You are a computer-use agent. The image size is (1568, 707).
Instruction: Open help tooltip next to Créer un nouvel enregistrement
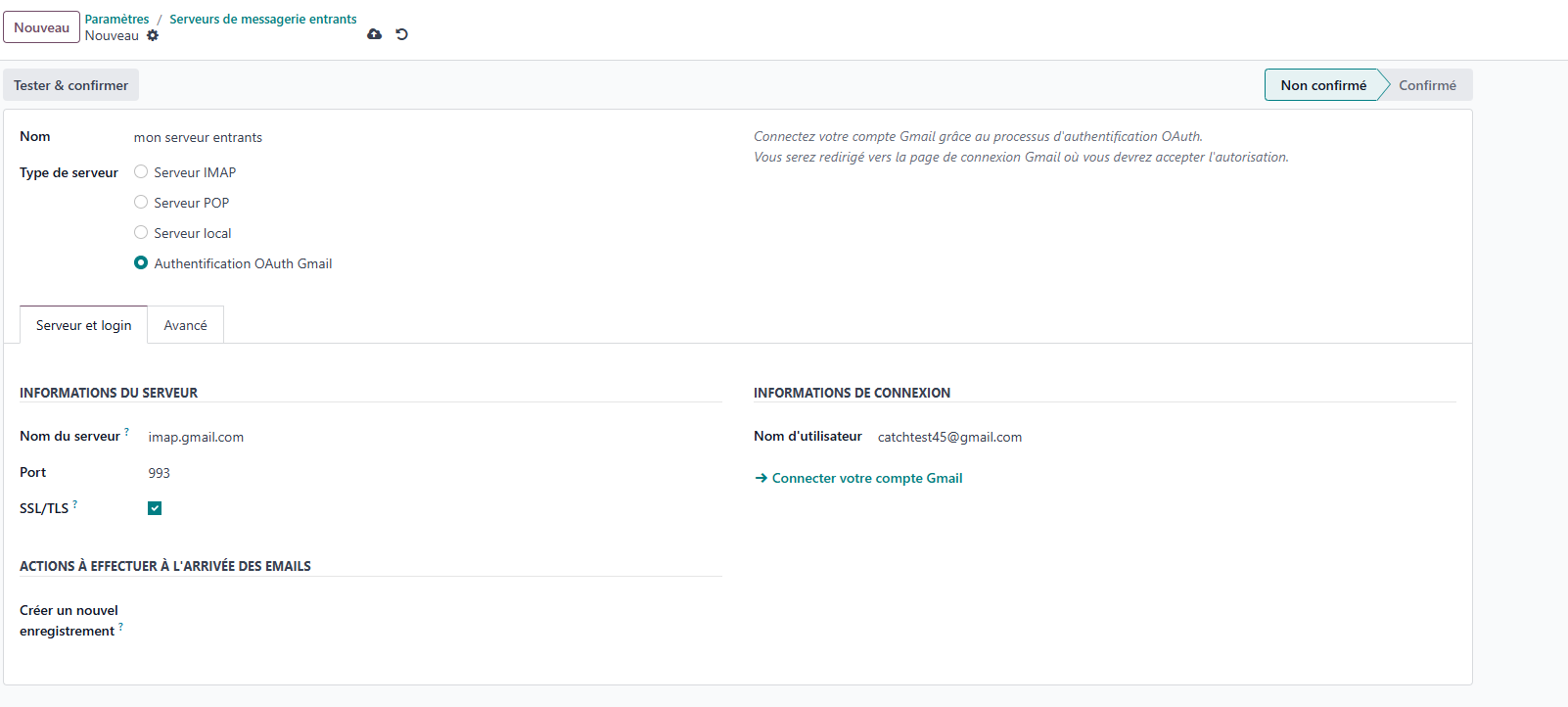(120, 626)
